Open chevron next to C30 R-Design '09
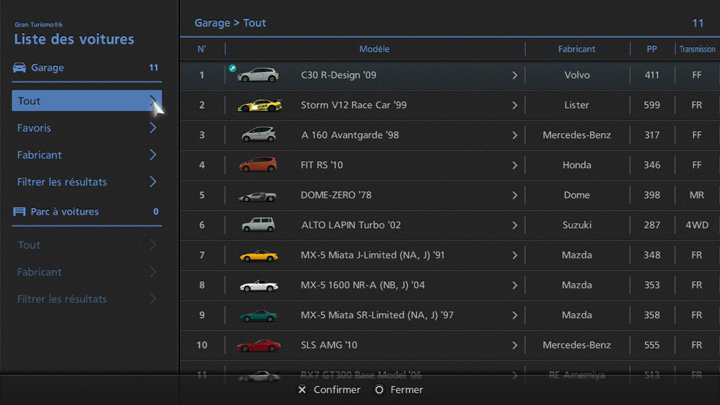The height and width of the screenshot is (405, 720). pyautogui.click(x=515, y=75)
